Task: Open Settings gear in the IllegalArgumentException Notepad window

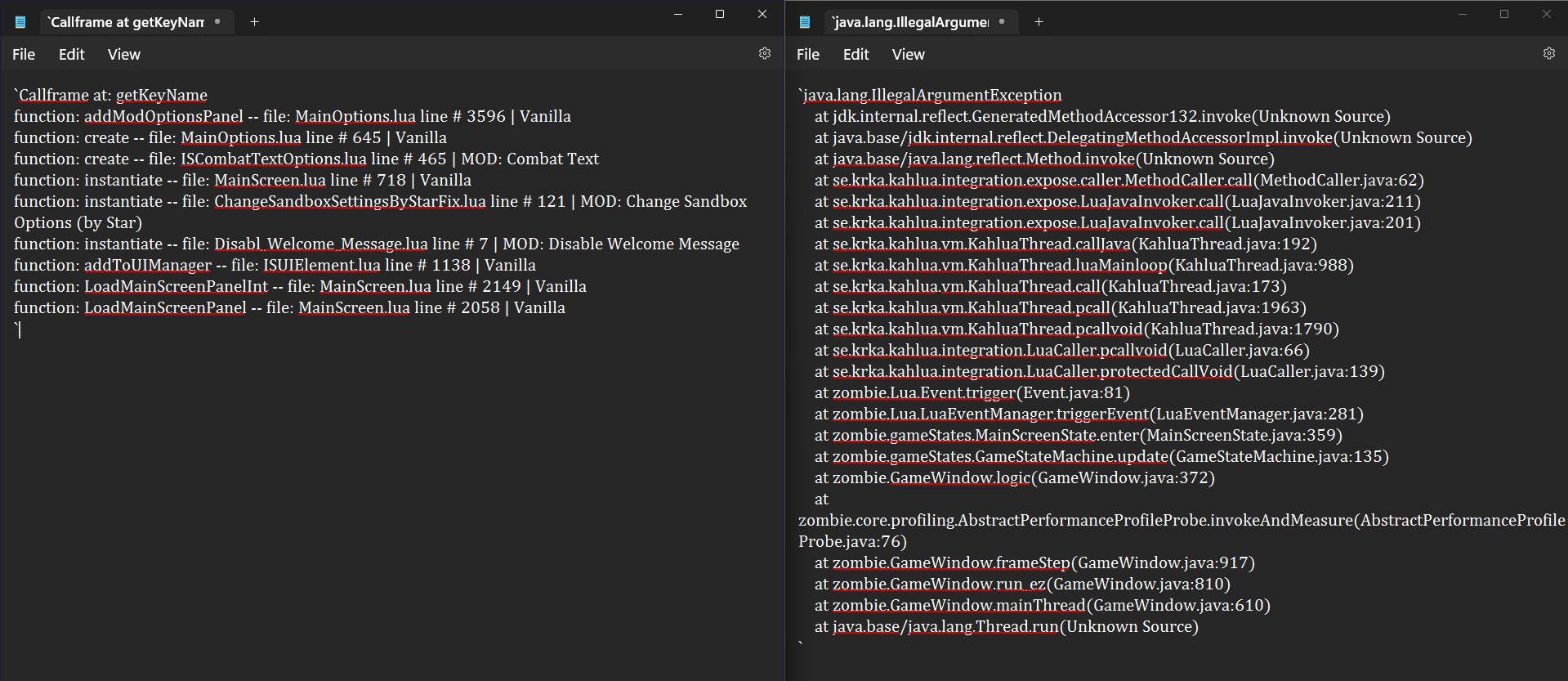Action: pos(1548,53)
